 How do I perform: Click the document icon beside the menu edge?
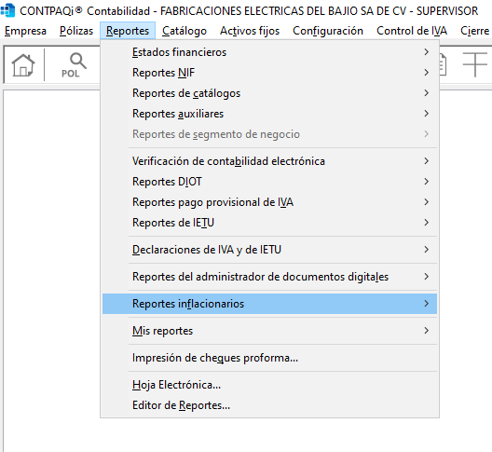pos(443,65)
